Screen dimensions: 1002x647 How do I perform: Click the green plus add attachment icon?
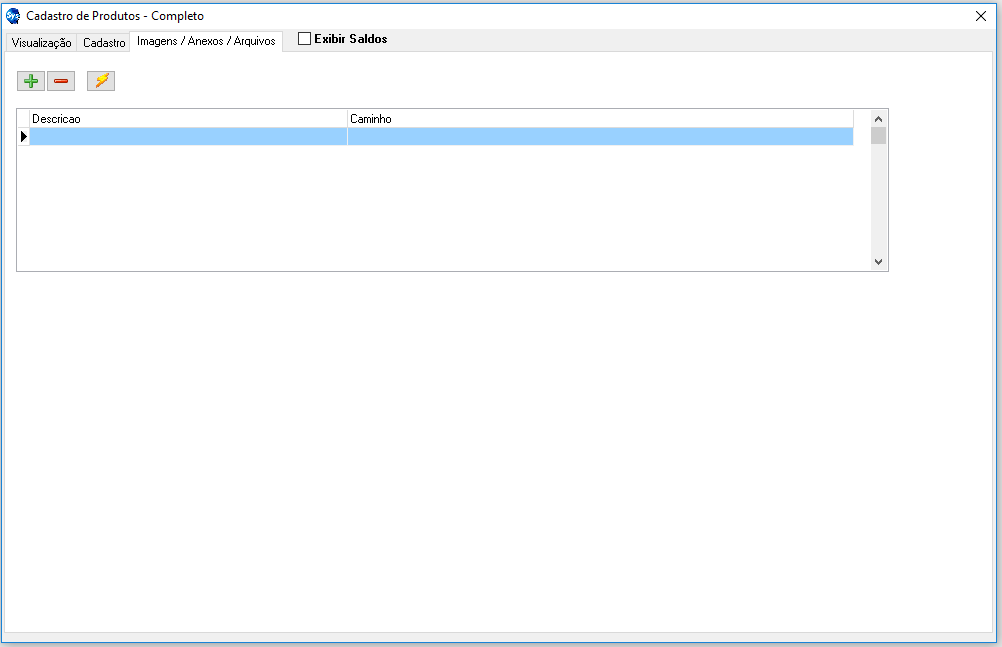pos(31,81)
